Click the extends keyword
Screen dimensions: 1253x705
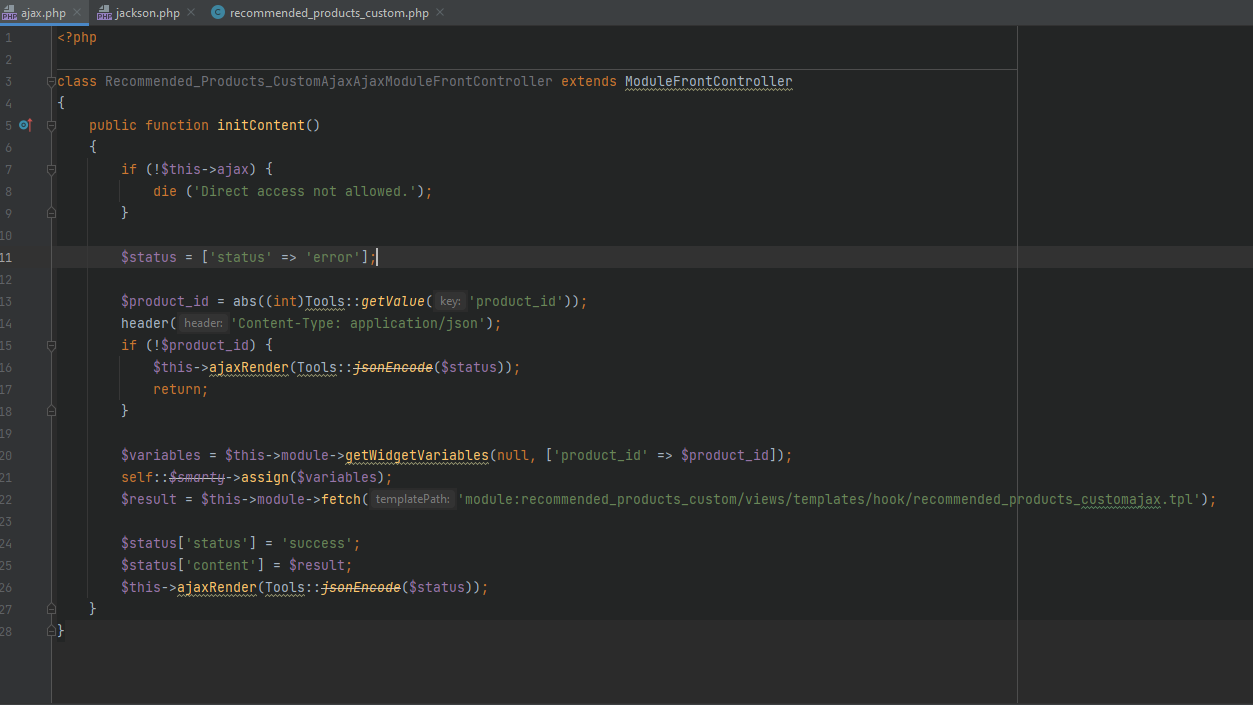[x=589, y=81]
